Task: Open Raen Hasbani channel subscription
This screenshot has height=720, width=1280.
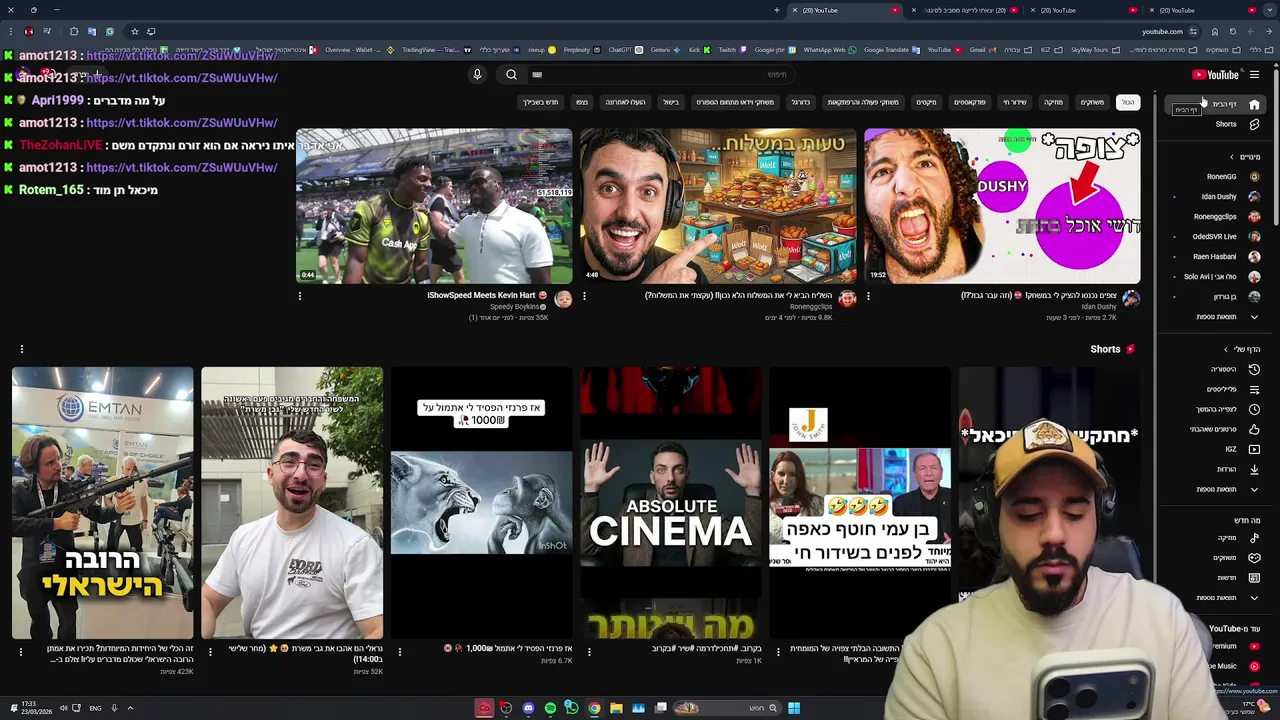Action: click(x=1215, y=257)
